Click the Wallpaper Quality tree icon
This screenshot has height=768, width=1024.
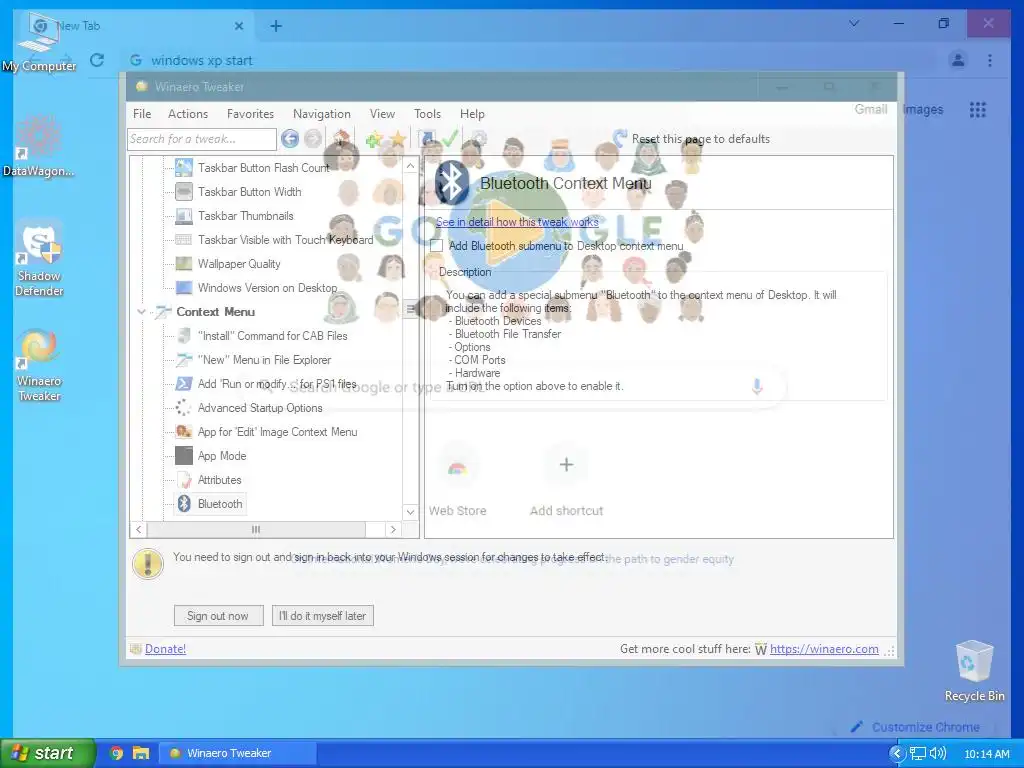(x=184, y=264)
